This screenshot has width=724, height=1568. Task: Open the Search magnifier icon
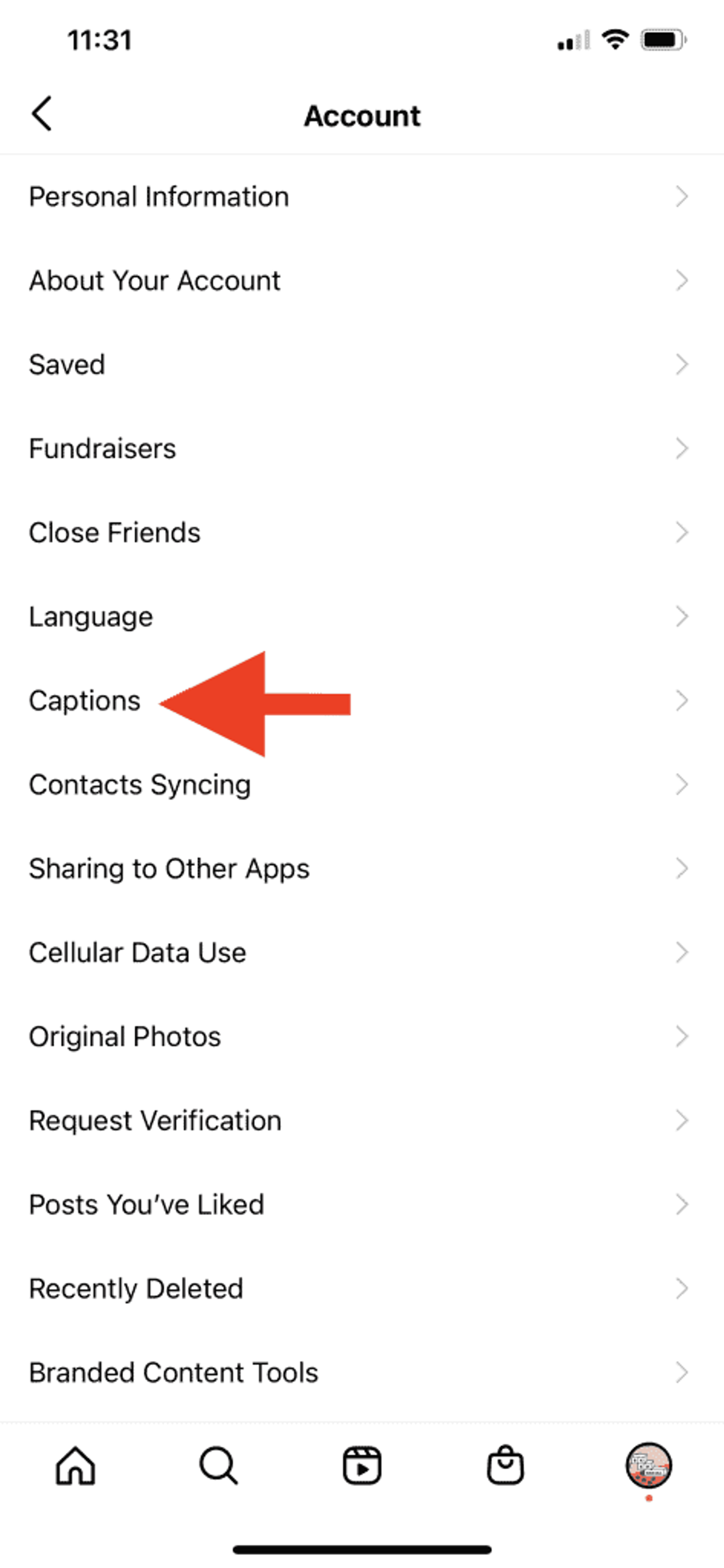pos(219,1465)
